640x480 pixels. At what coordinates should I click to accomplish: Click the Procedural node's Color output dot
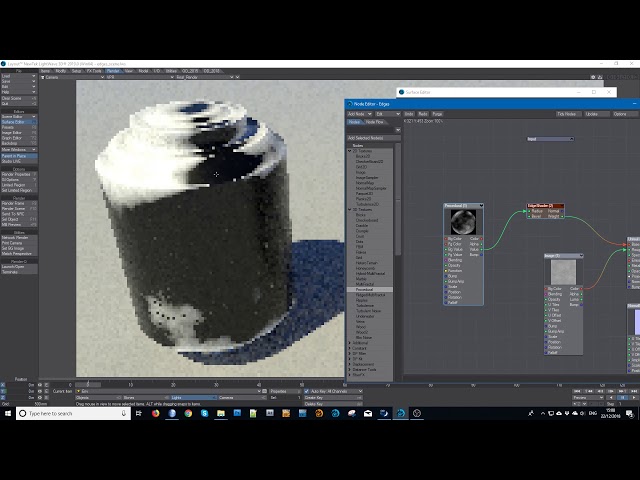[x=482, y=239]
